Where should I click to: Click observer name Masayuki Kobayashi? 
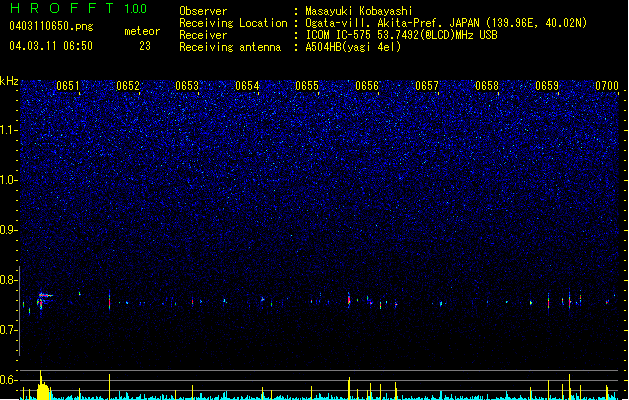point(359,11)
